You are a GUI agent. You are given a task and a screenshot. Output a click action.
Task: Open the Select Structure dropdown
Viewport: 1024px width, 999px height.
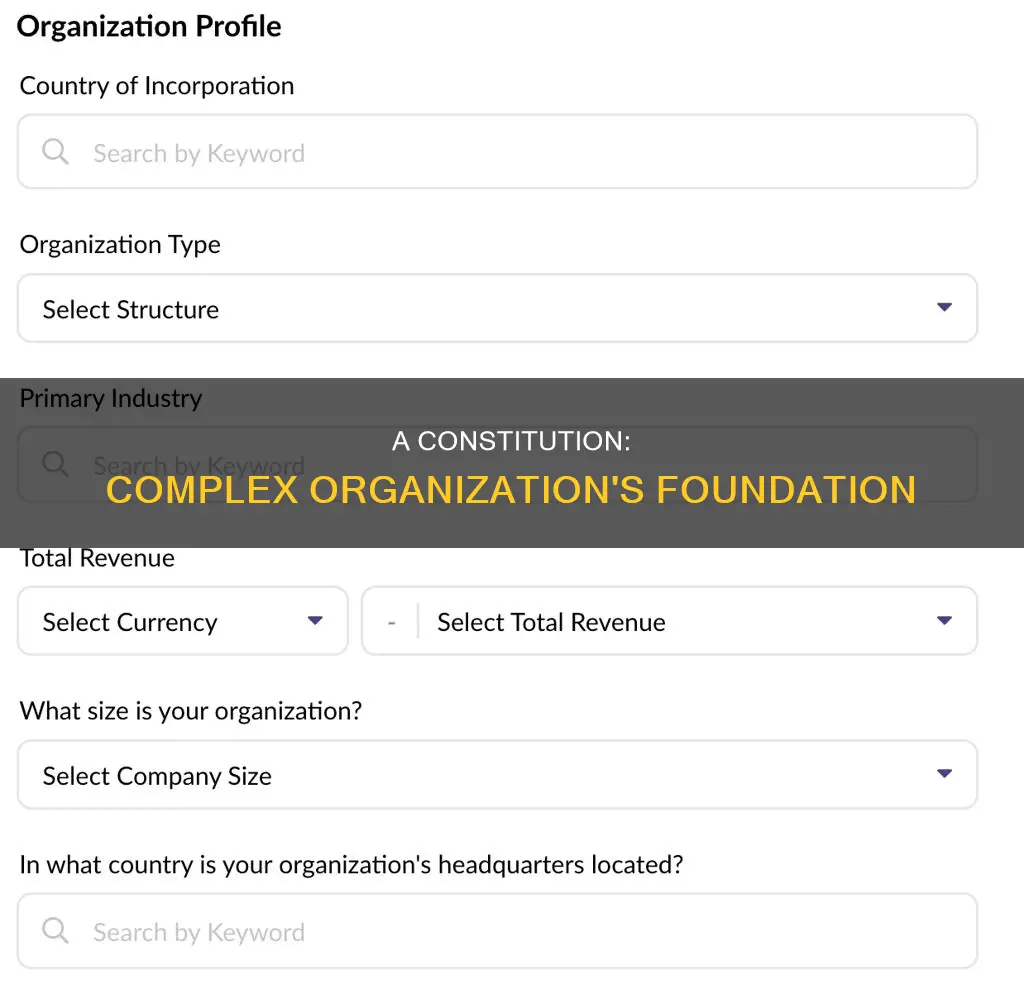pos(497,309)
